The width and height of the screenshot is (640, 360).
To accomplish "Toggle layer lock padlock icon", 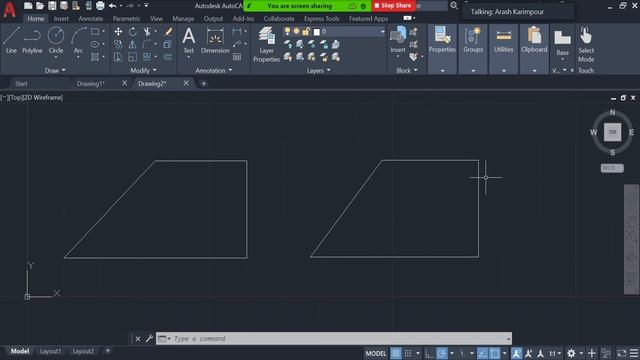I will click(x=306, y=31).
